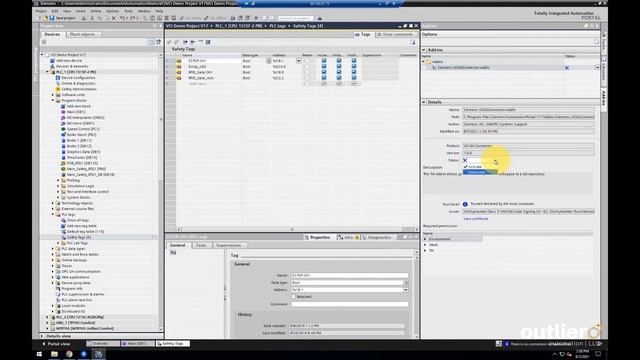This screenshot has width=640, height=360.
Task: Open Chrome from the taskbar
Action: [69, 354]
